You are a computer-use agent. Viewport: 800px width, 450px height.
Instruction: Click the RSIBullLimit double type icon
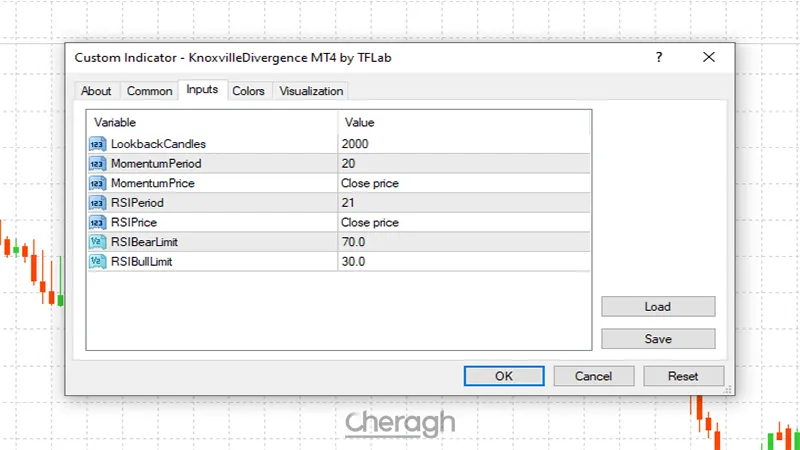[97, 261]
